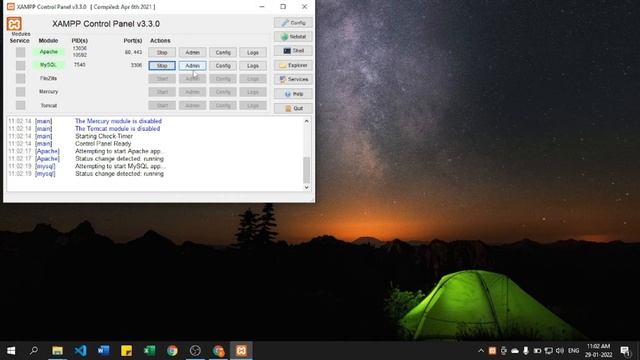View the FileZilla Logs
640x360 pixels.
click(x=253, y=78)
